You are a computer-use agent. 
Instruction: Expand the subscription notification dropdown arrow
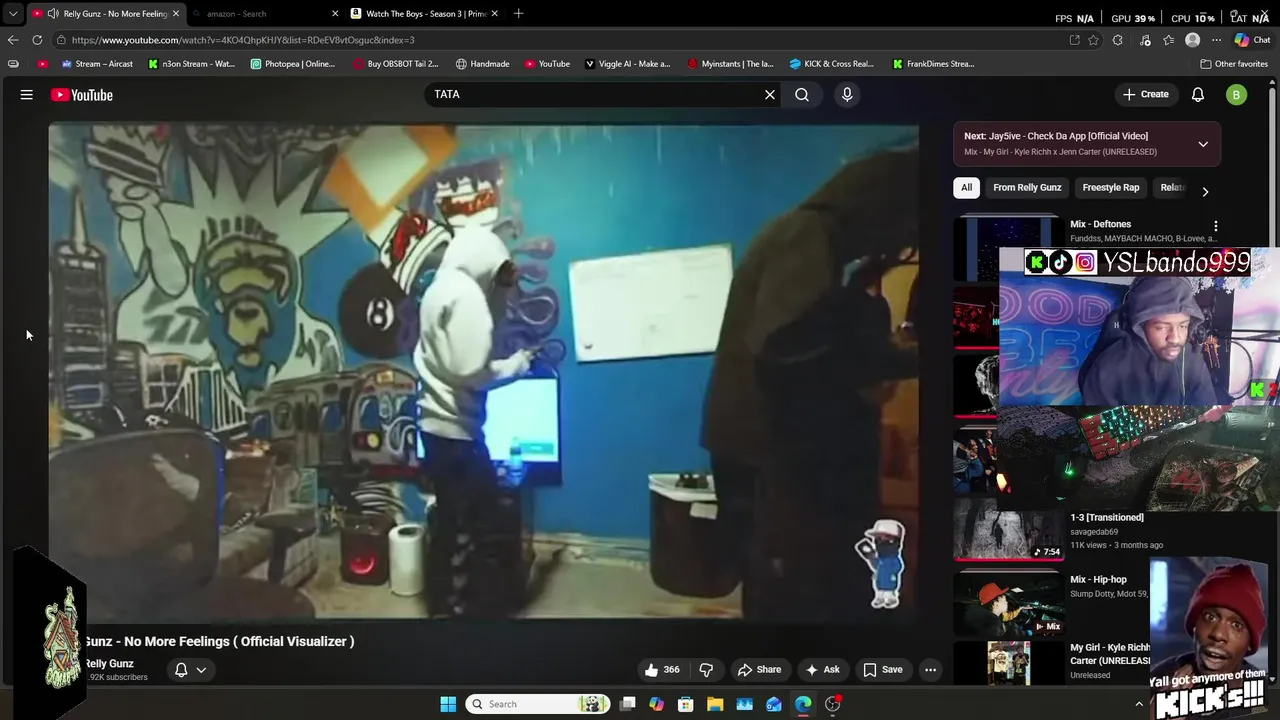[201, 671]
